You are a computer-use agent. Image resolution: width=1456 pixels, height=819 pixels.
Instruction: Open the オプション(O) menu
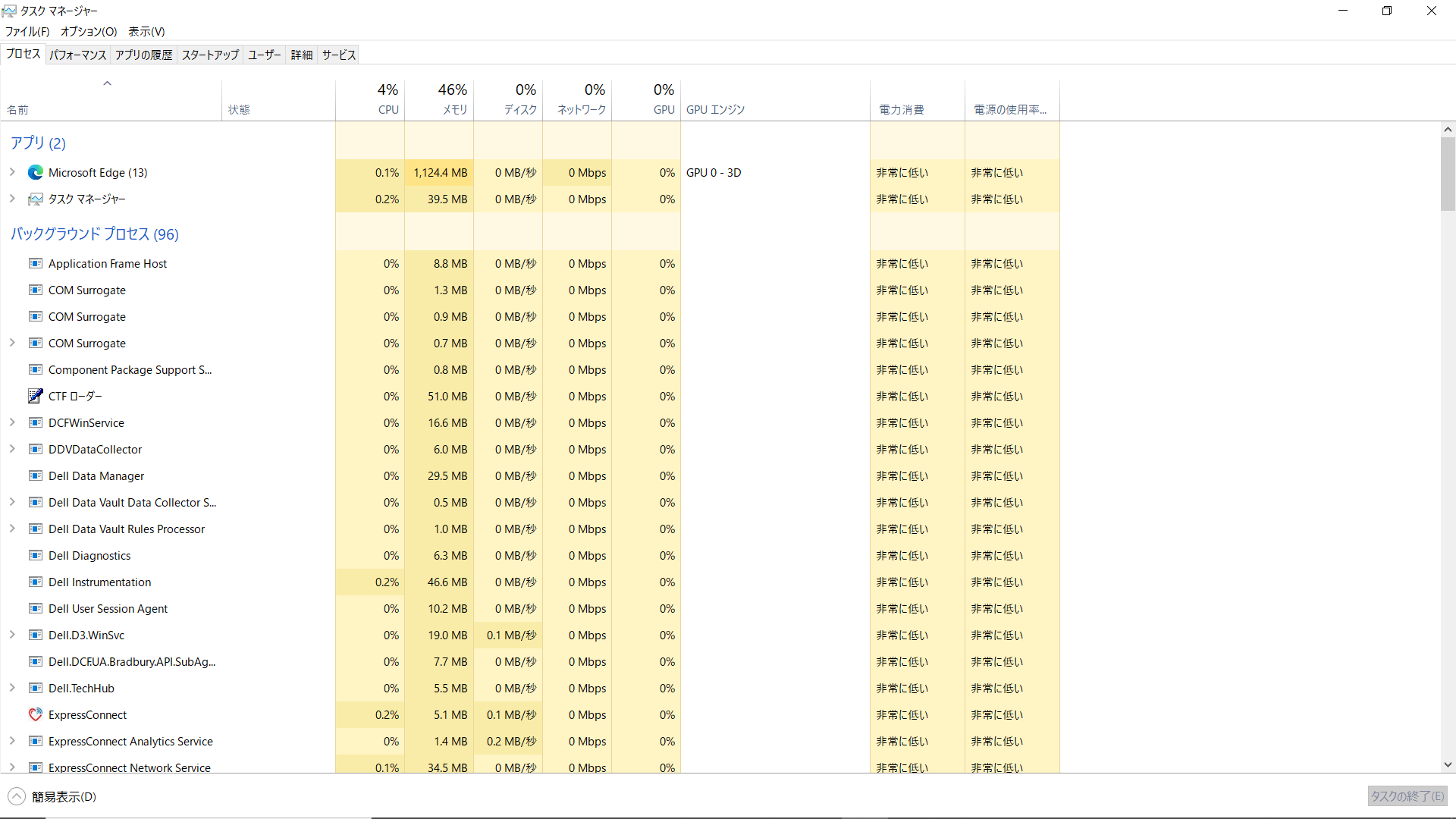[89, 31]
